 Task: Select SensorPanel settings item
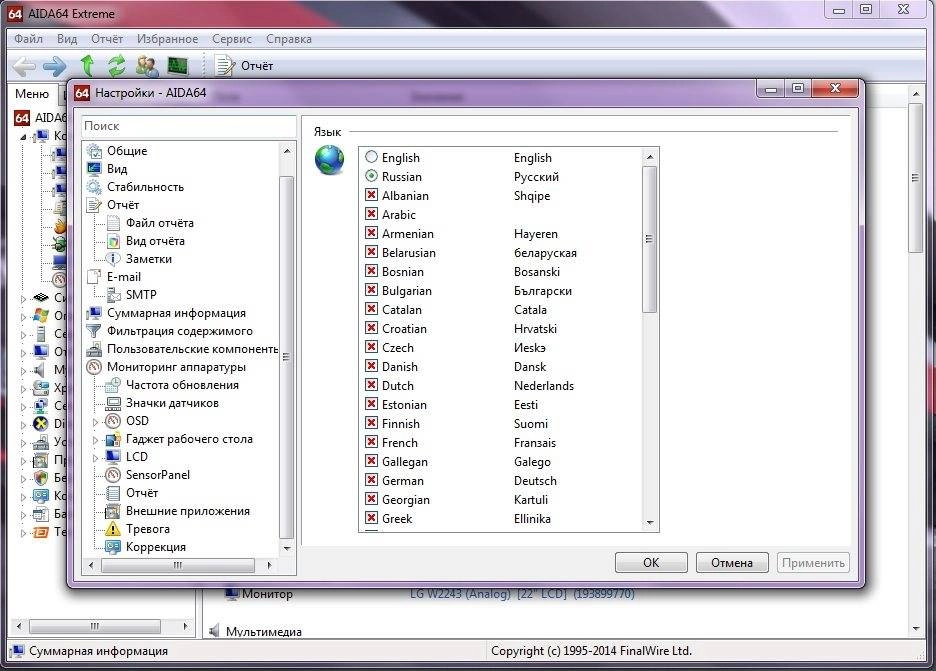point(158,475)
